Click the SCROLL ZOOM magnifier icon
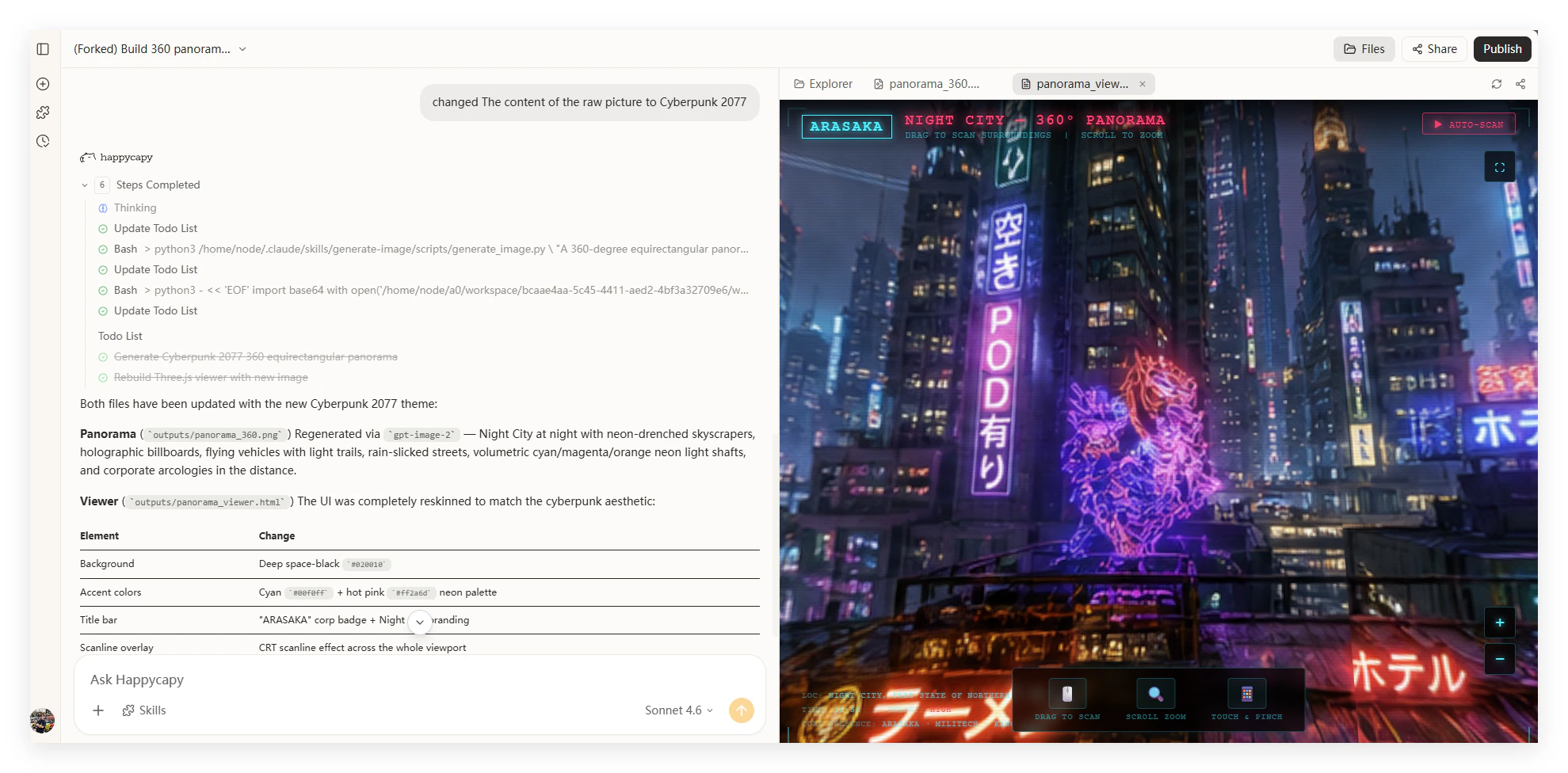Screen dimensions: 1568x773 click(1155, 695)
